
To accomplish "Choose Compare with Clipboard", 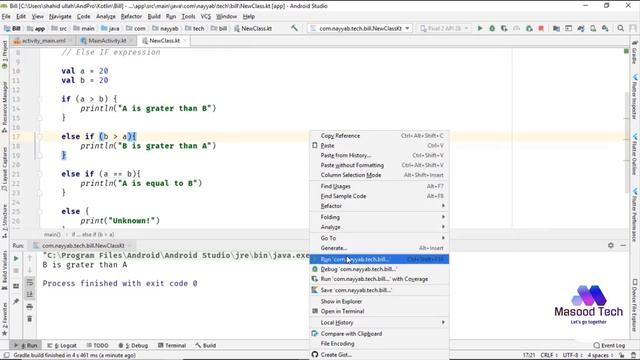I will [x=380, y=333].
